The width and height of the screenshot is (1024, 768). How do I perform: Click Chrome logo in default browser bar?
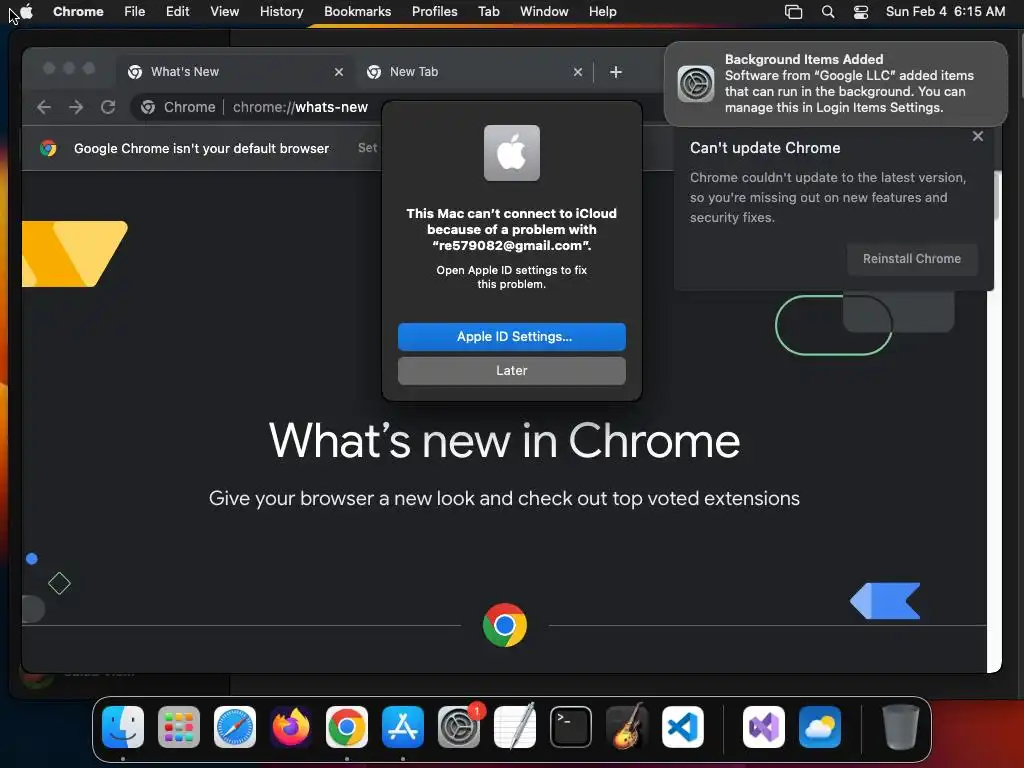pos(48,148)
